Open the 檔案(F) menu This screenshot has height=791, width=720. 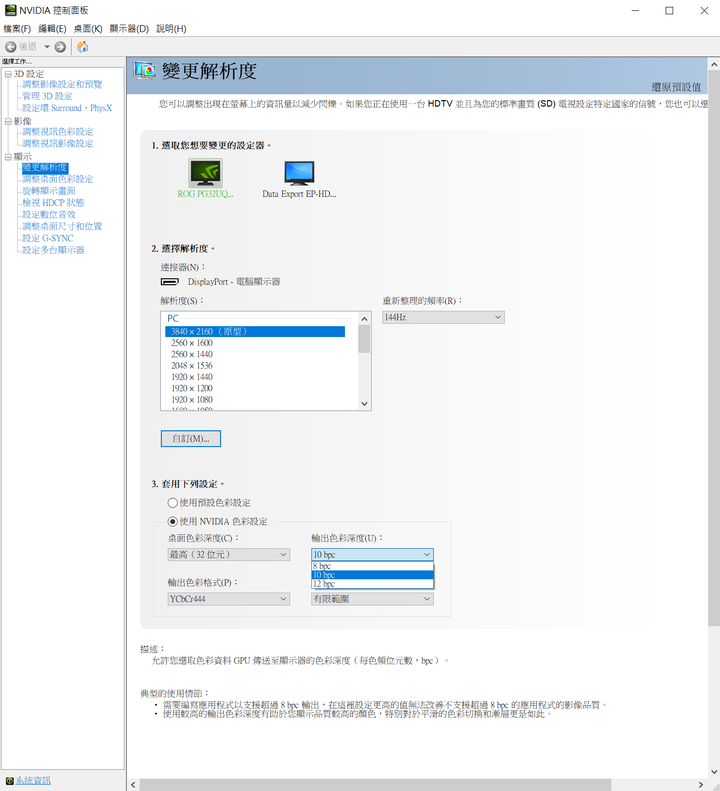[x=17, y=29]
